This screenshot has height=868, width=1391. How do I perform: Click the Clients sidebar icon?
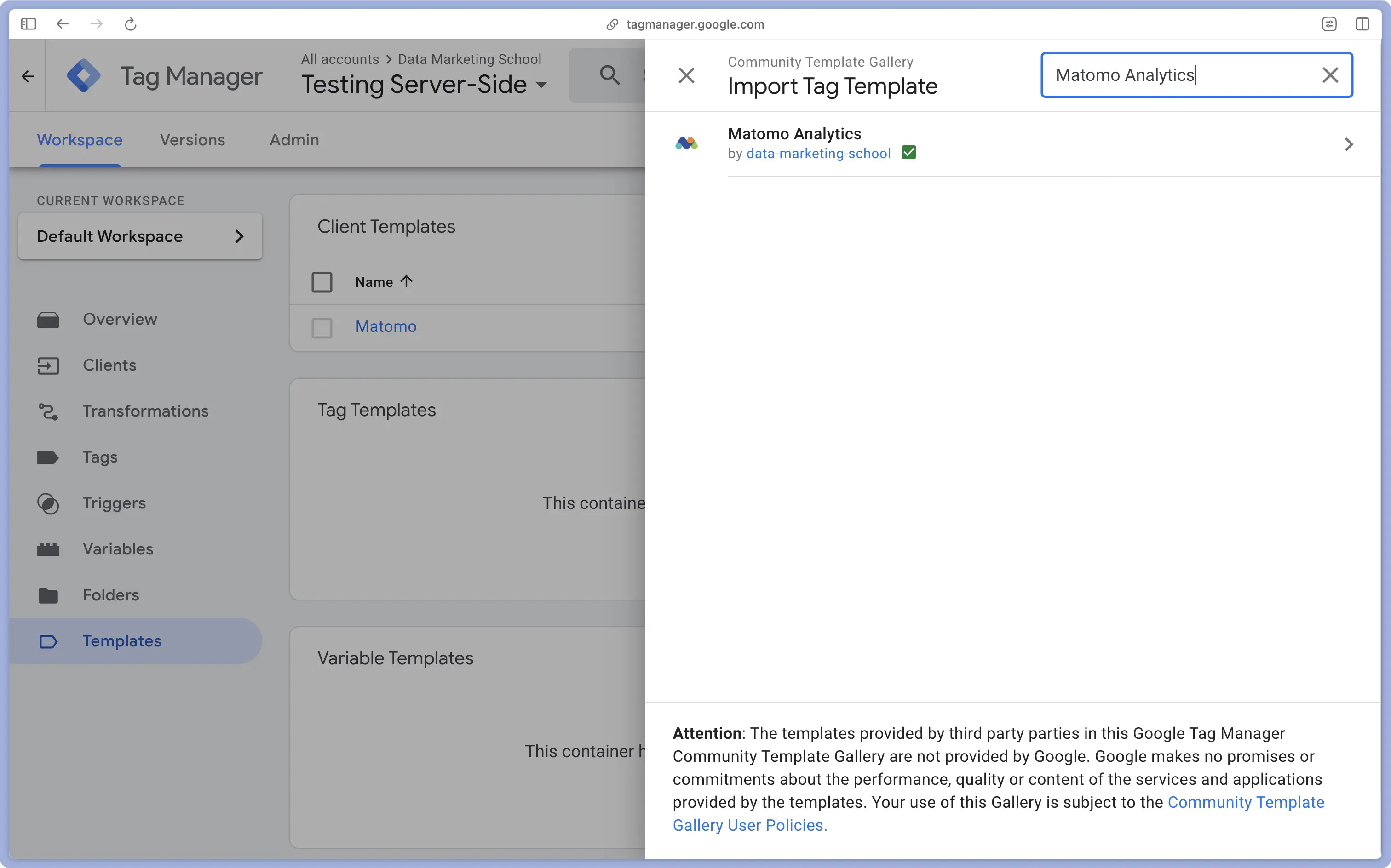(48, 365)
